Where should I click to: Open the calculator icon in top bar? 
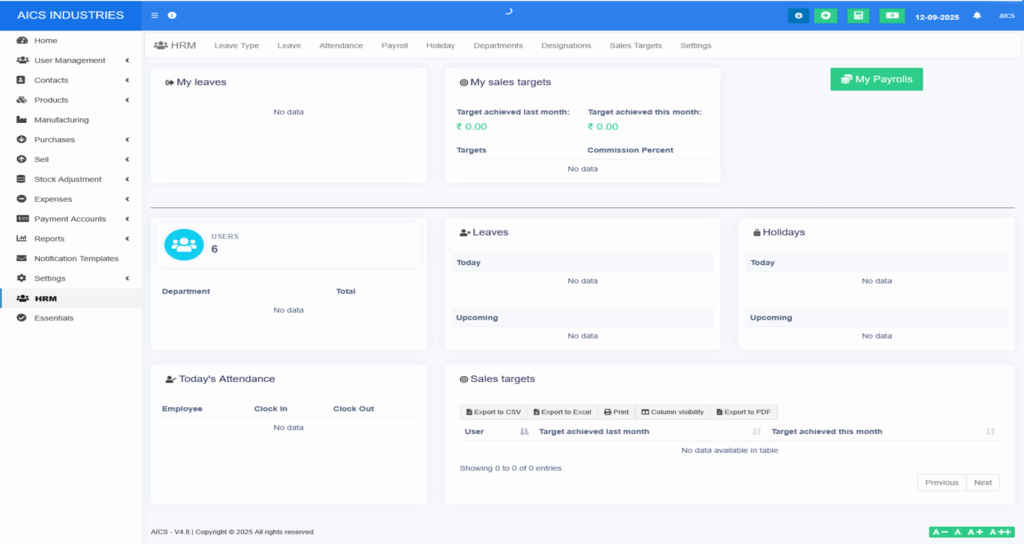click(858, 16)
